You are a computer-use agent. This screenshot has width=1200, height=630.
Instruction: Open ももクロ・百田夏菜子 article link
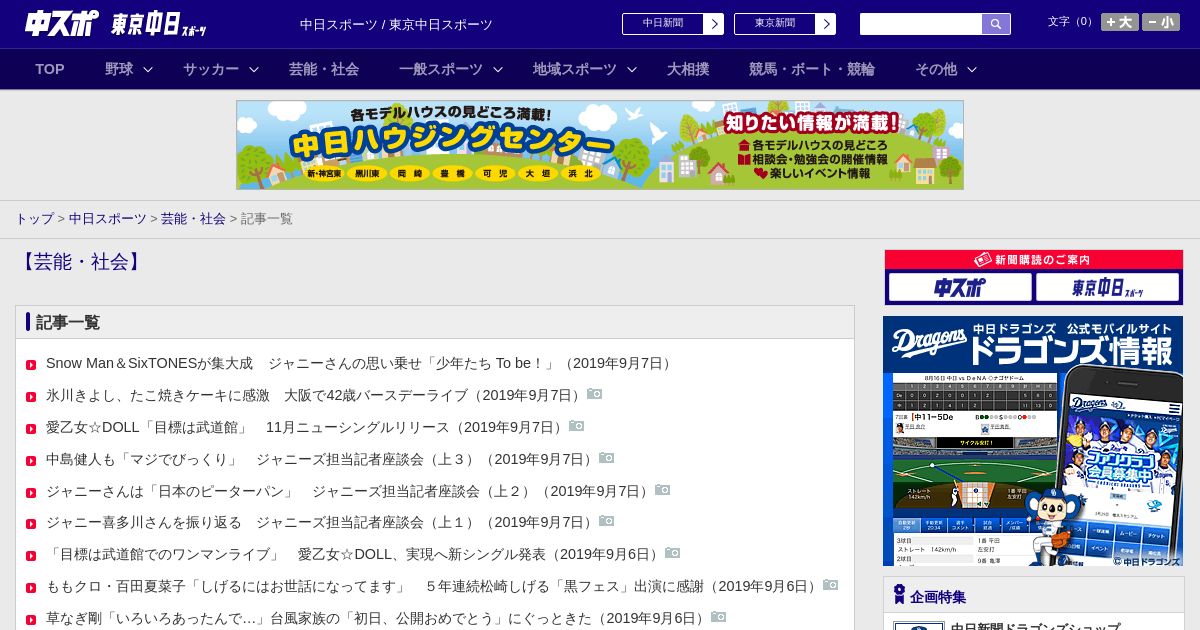pyautogui.click(x=434, y=586)
